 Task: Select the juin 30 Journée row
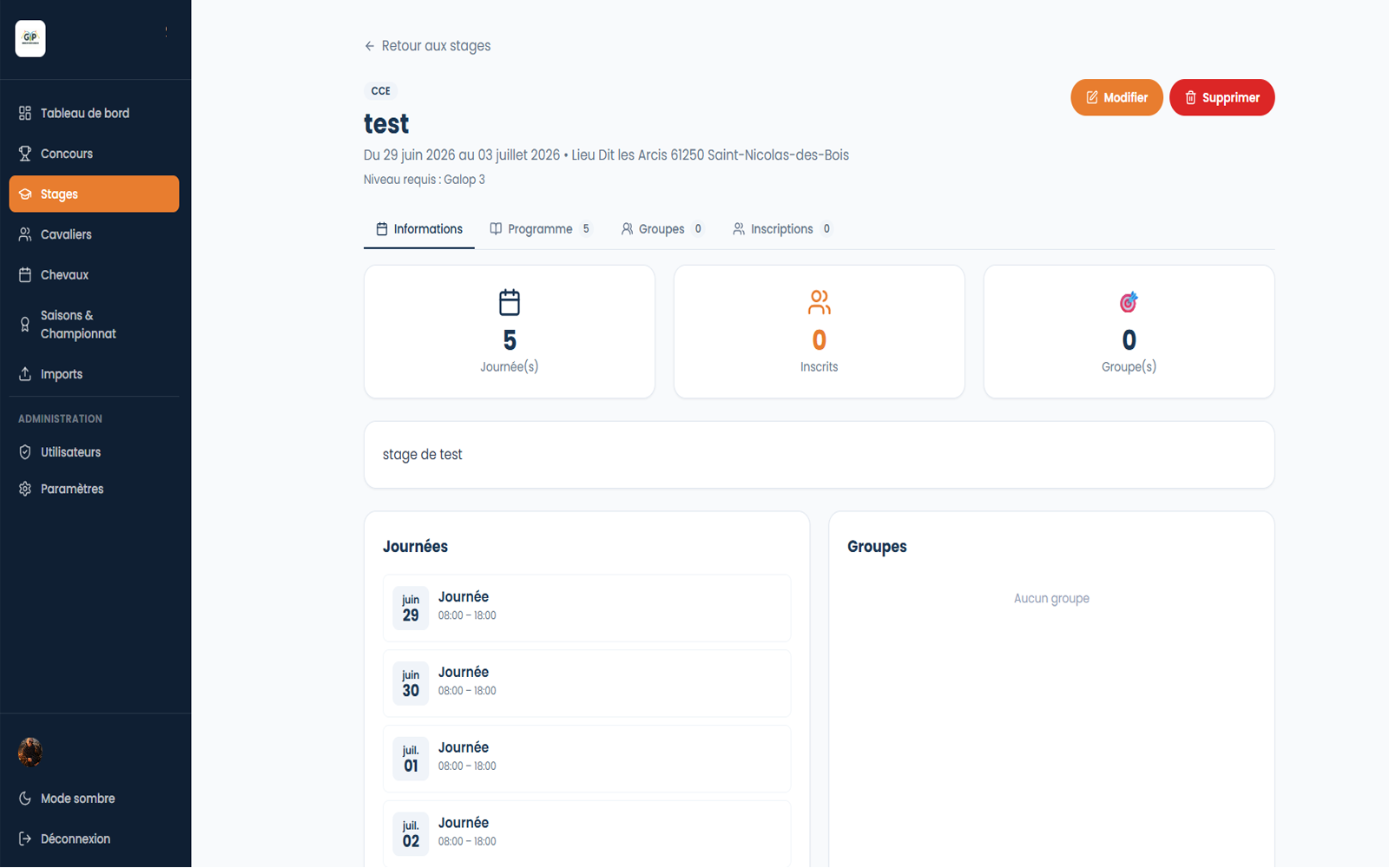click(x=587, y=683)
